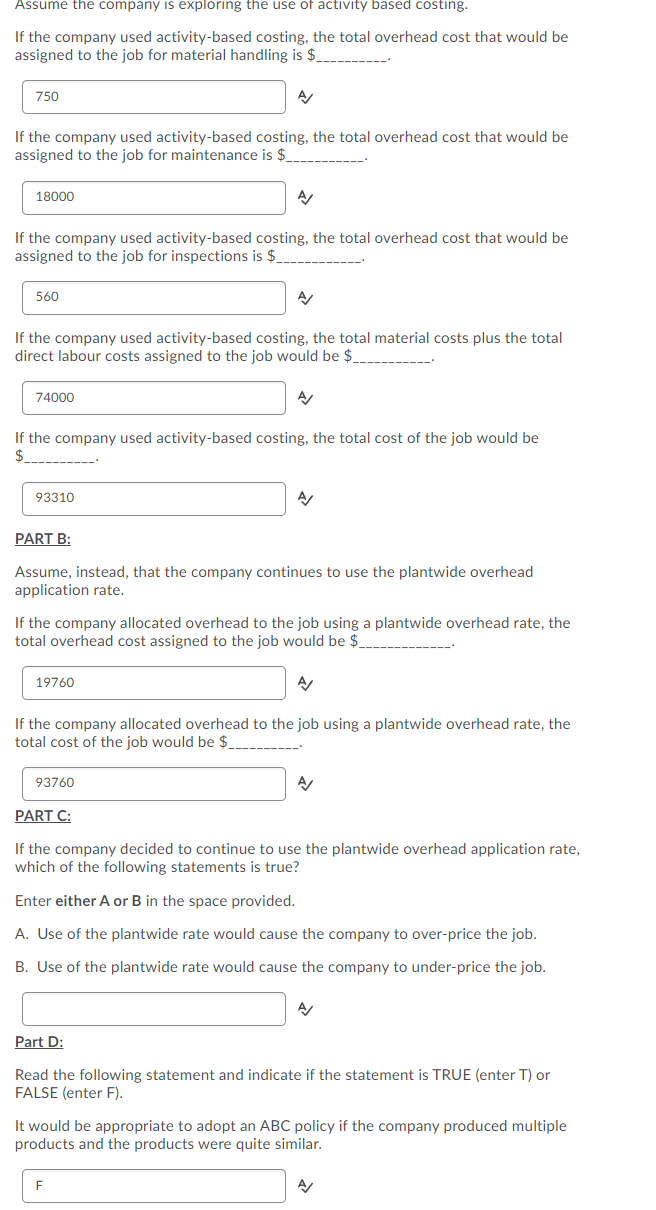
Task: Click the check-answer icon next to the 74000 field
Action: pos(305,398)
